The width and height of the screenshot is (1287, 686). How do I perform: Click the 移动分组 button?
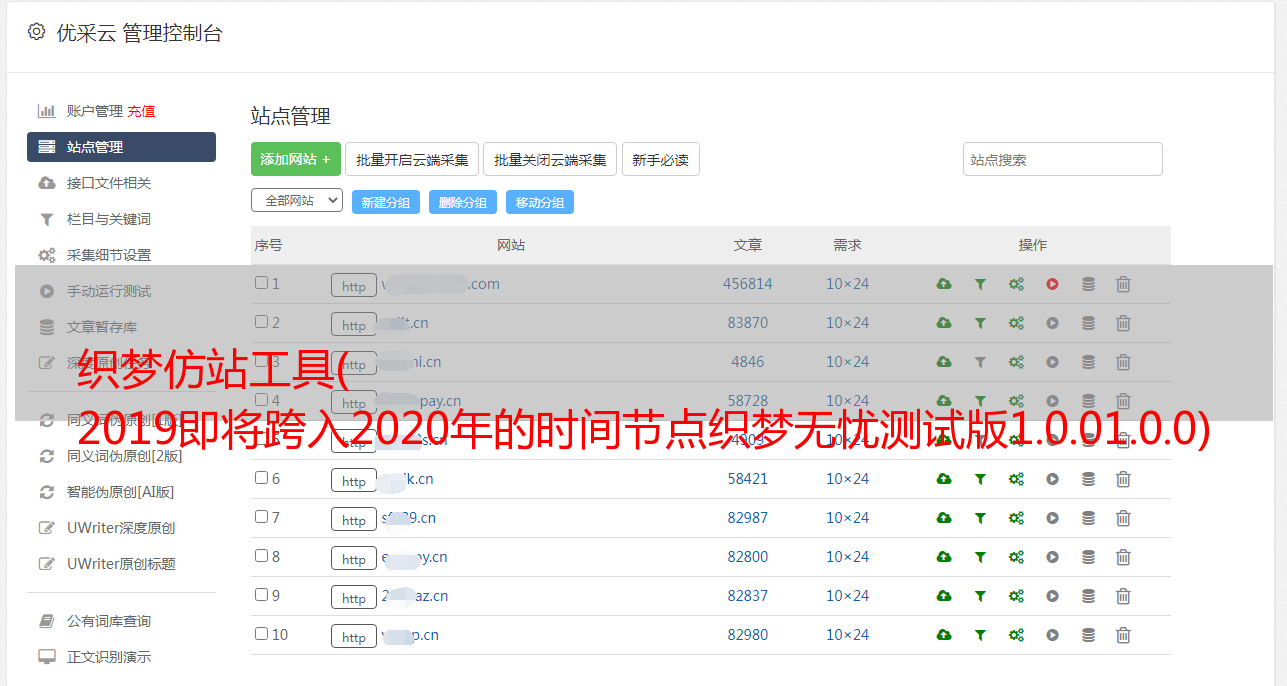point(540,202)
